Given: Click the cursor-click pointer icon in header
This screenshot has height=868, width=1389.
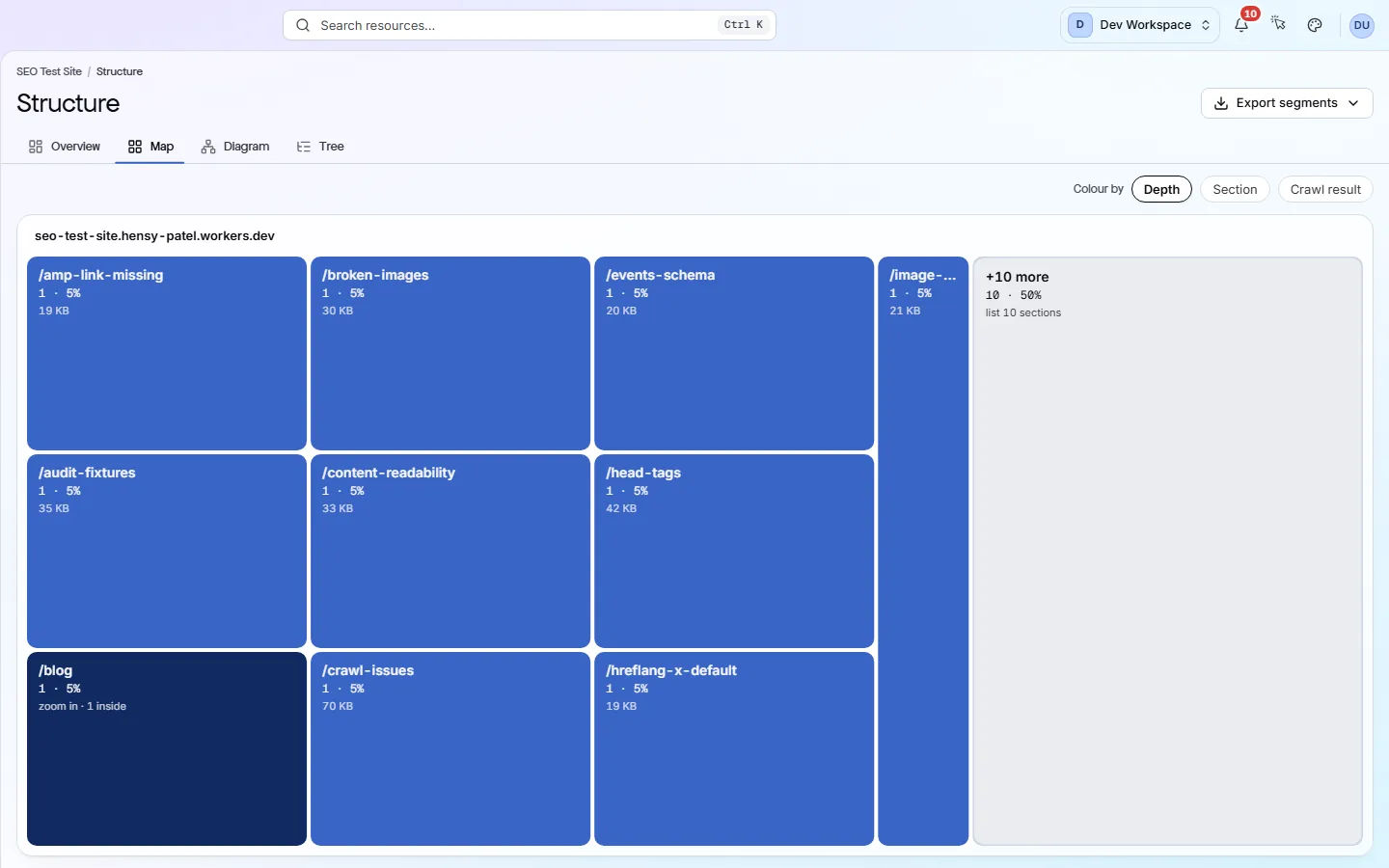Looking at the screenshot, I should [1278, 25].
